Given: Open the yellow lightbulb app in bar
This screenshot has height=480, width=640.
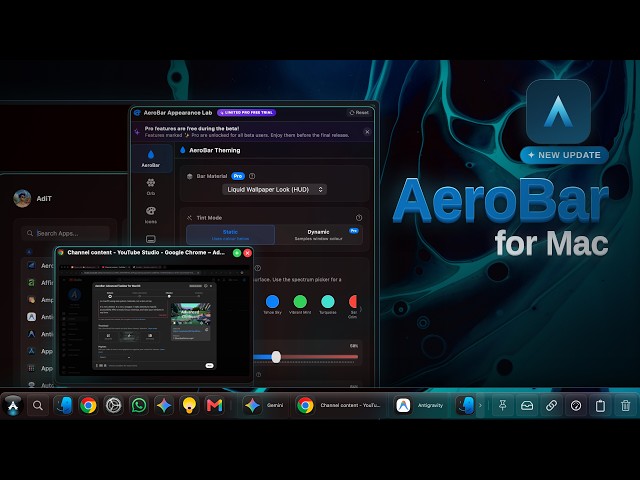Looking at the screenshot, I should (x=189, y=405).
